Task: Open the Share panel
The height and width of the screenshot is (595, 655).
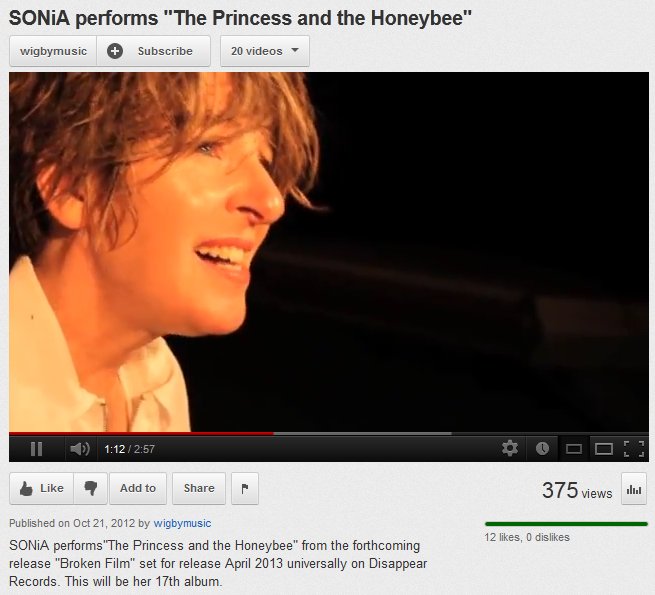Action: click(x=199, y=488)
